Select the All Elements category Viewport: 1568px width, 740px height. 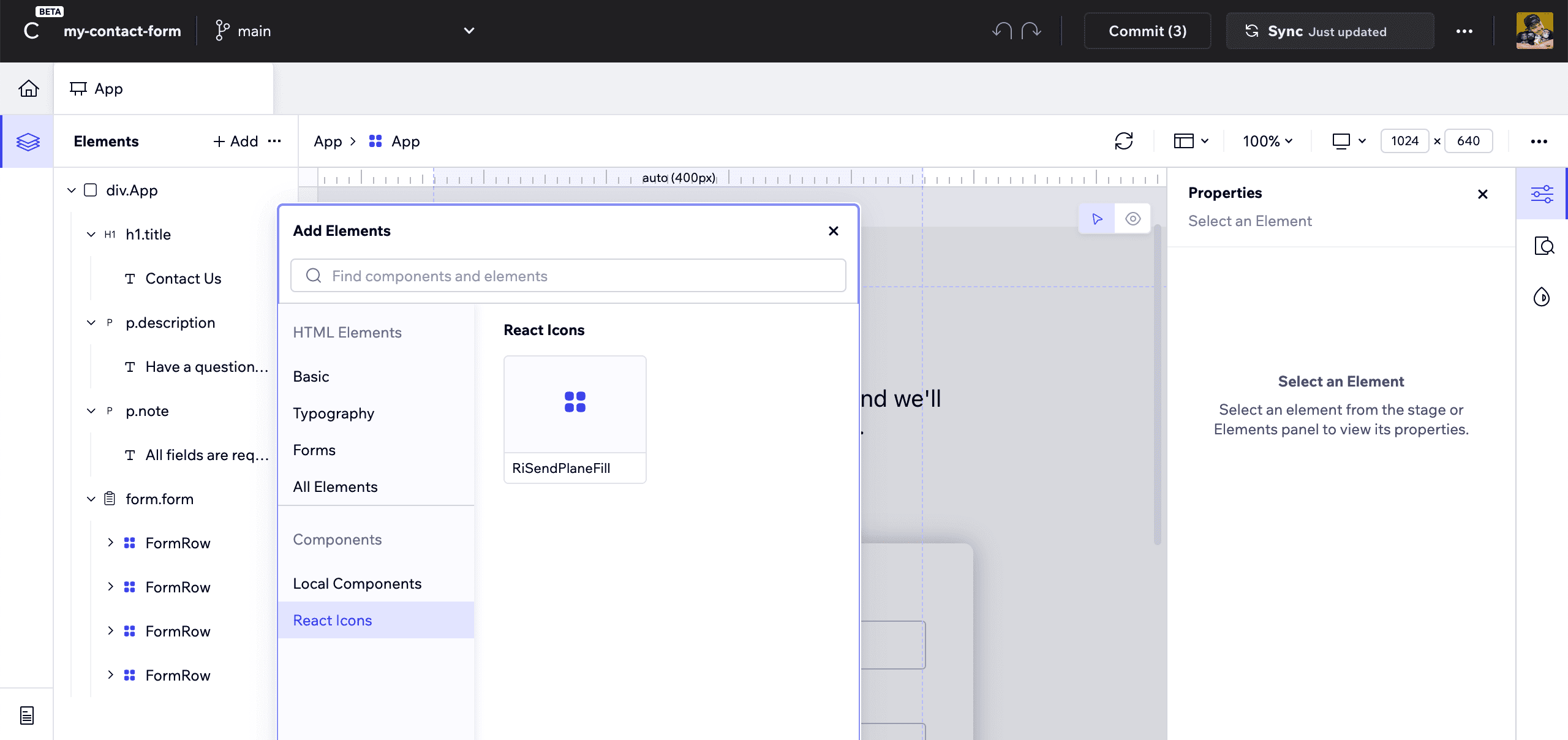point(376,486)
